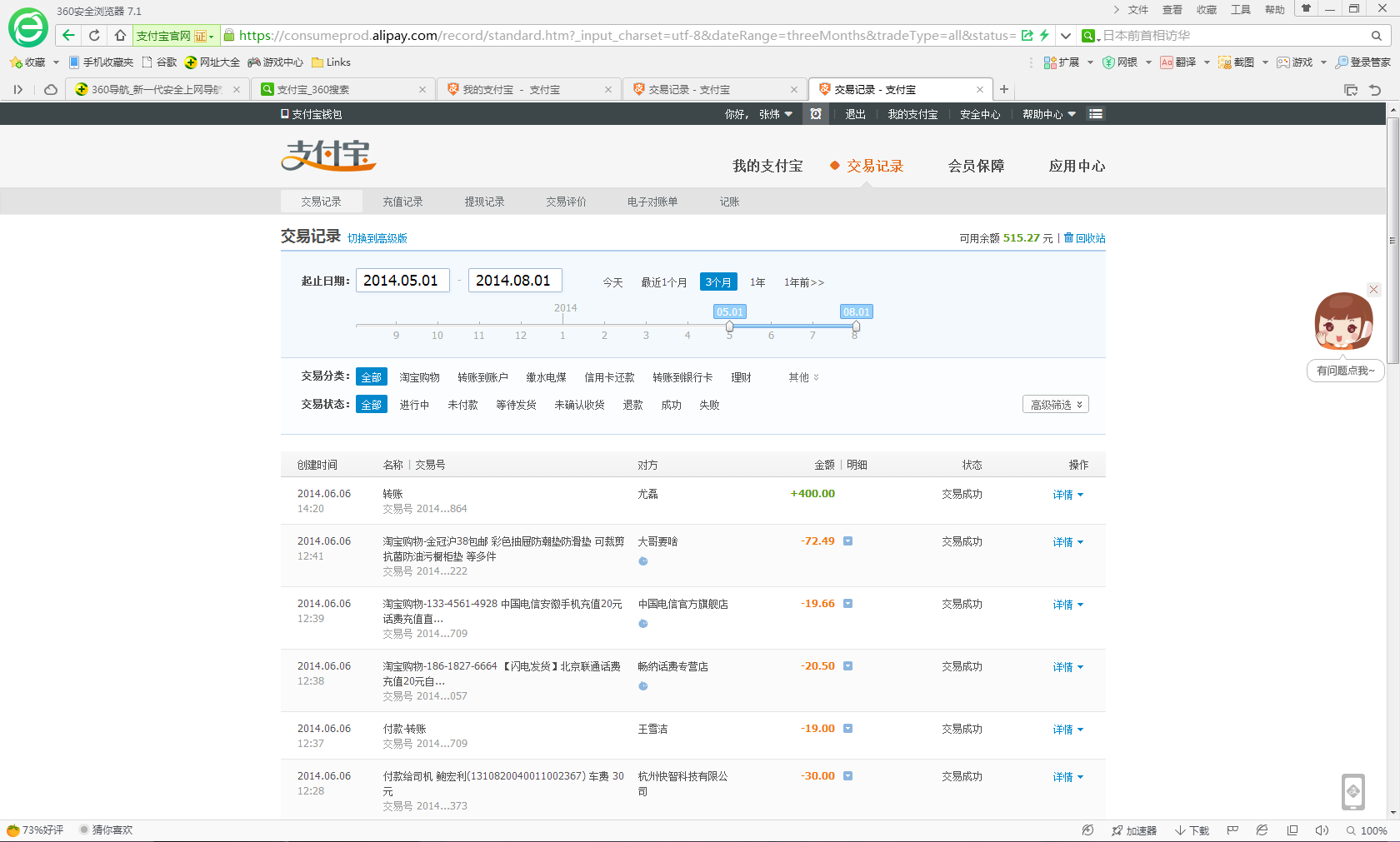
Task: Reload the page with refresh icon
Action: pyautogui.click(x=94, y=35)
